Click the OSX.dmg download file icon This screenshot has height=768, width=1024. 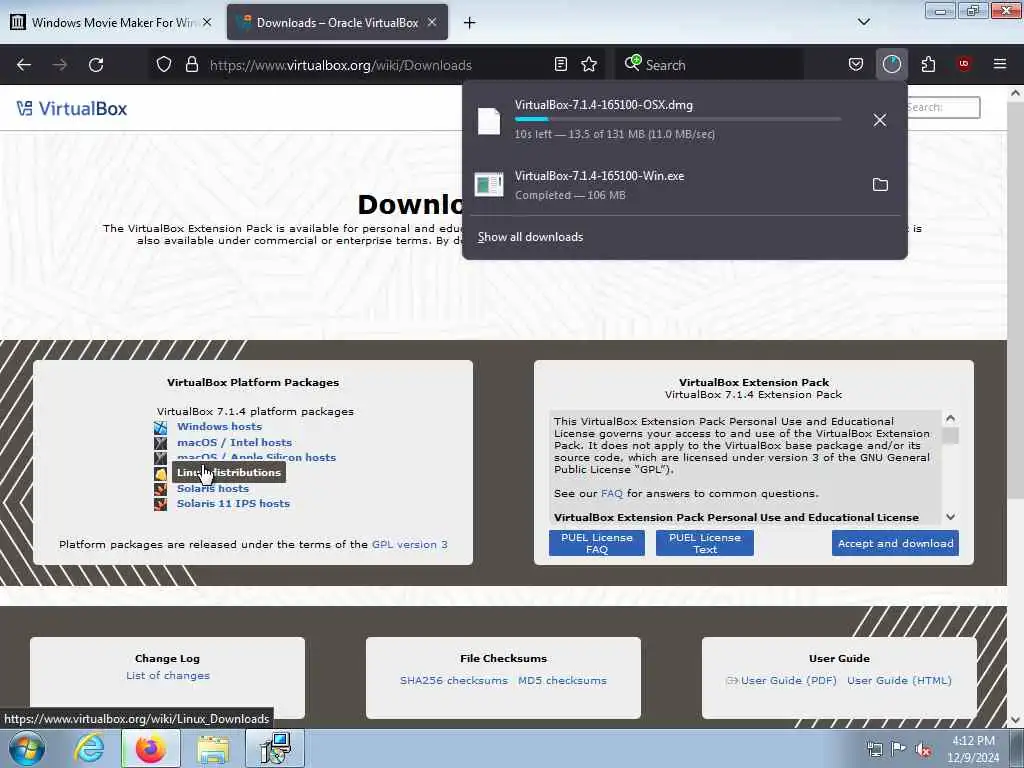[488, 121]
